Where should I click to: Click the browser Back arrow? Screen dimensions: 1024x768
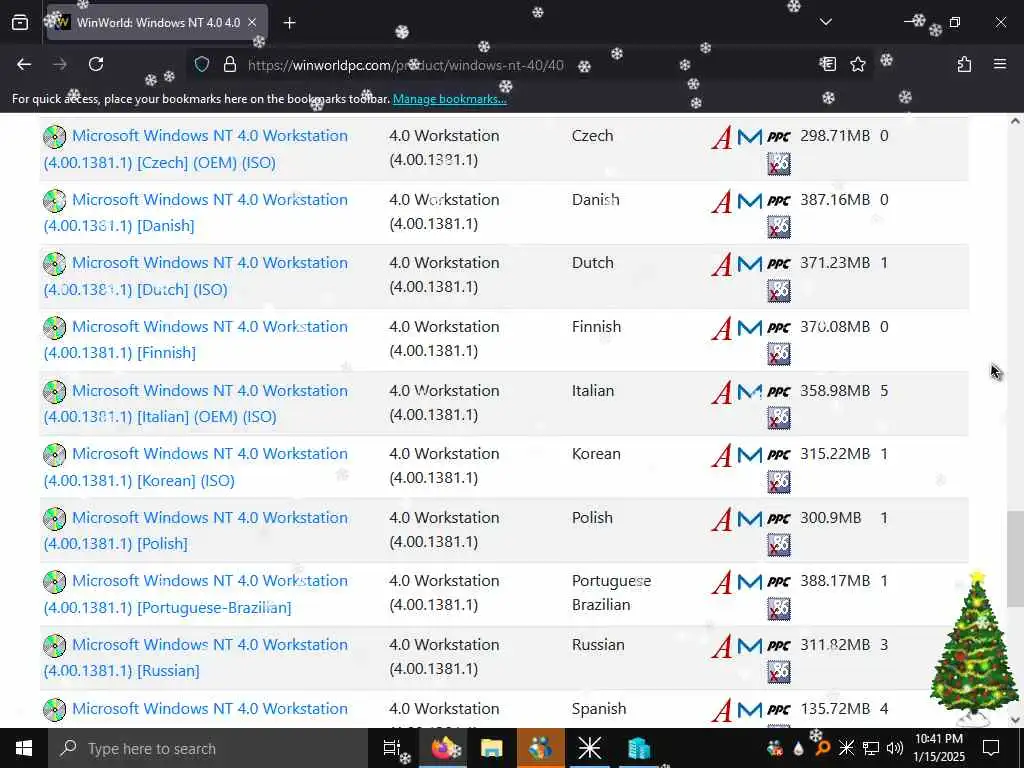(x=24, y=64)
